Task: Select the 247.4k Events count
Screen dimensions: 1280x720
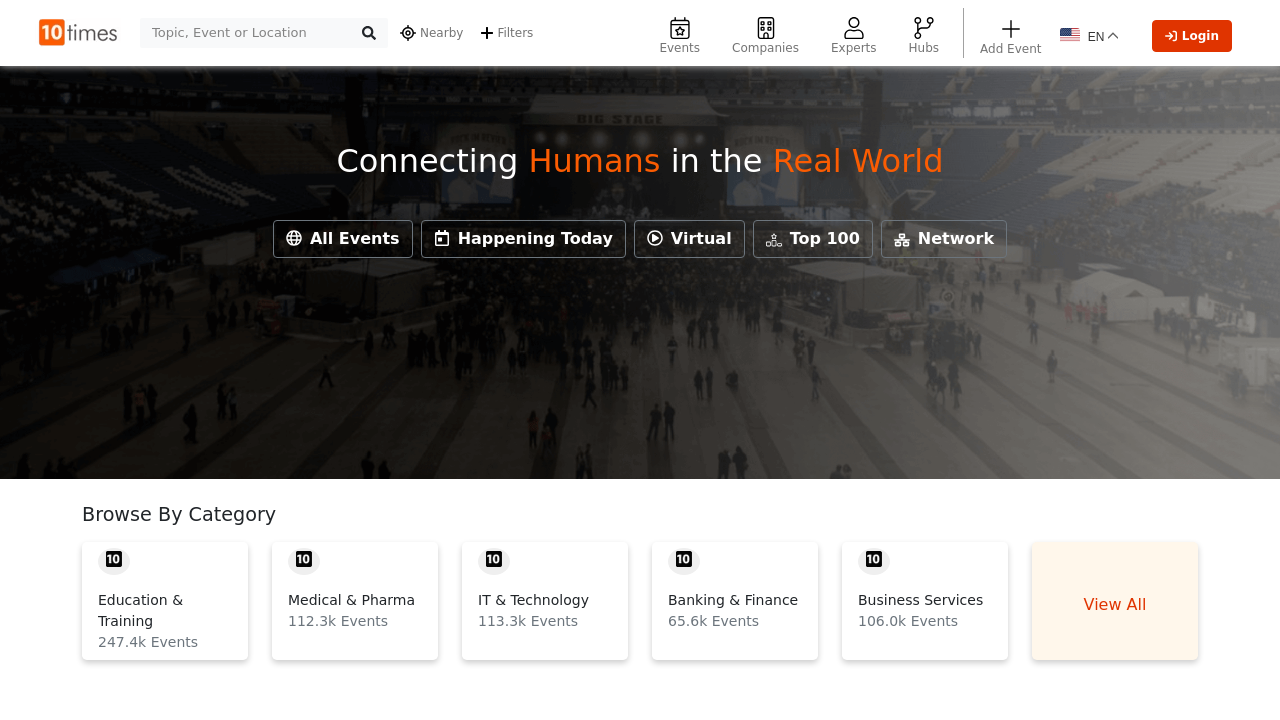Action: 148,642
